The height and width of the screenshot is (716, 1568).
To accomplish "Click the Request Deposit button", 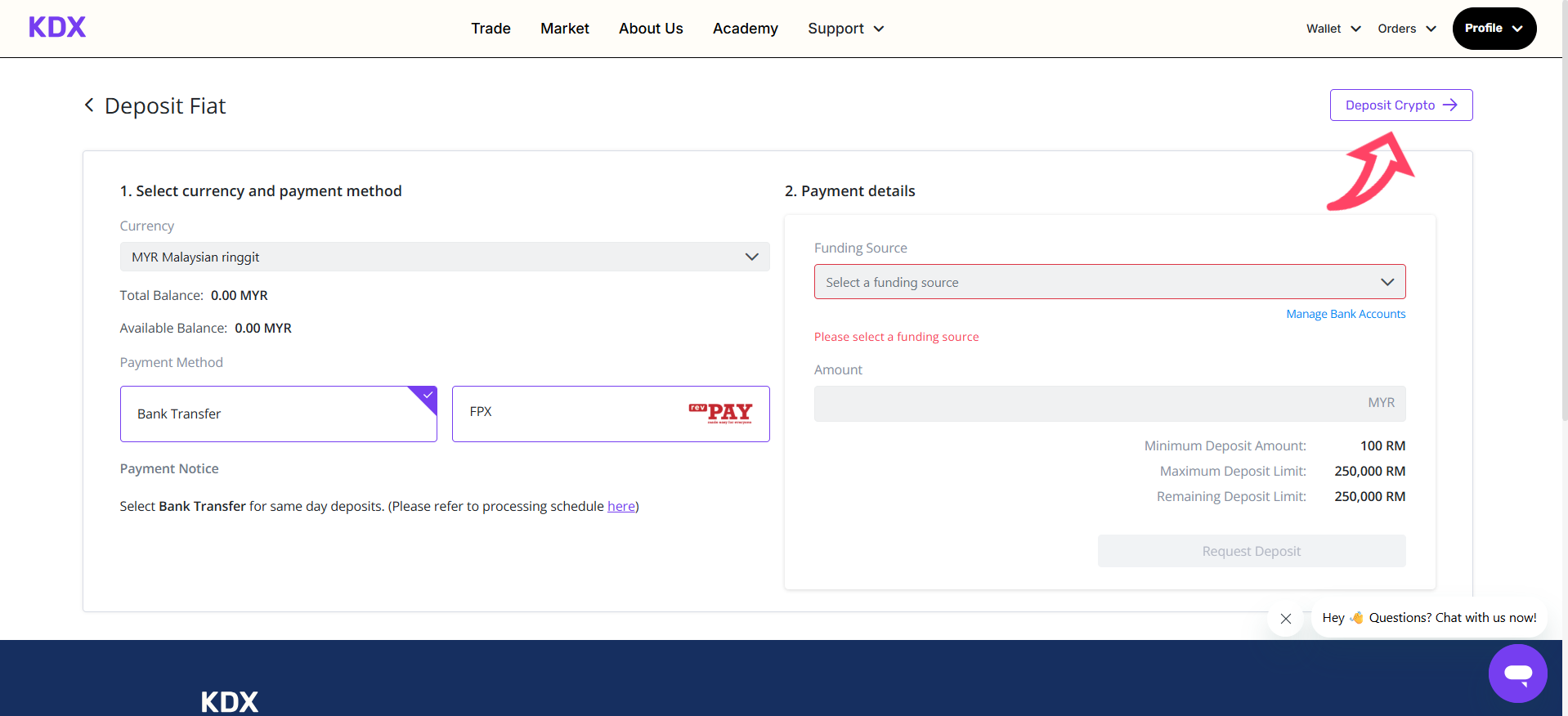I will pos(1252,551).
